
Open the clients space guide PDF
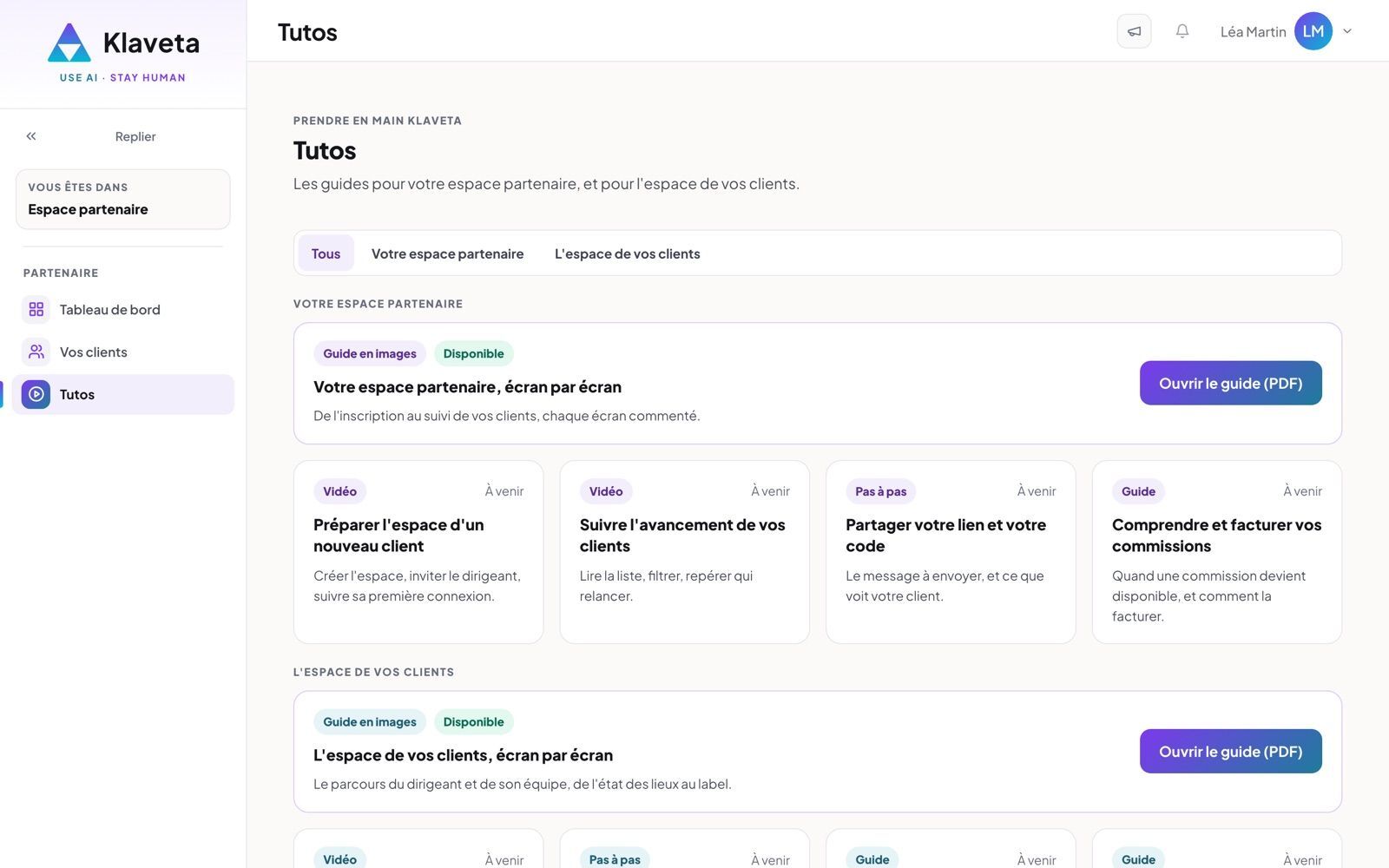[1230, 751]
